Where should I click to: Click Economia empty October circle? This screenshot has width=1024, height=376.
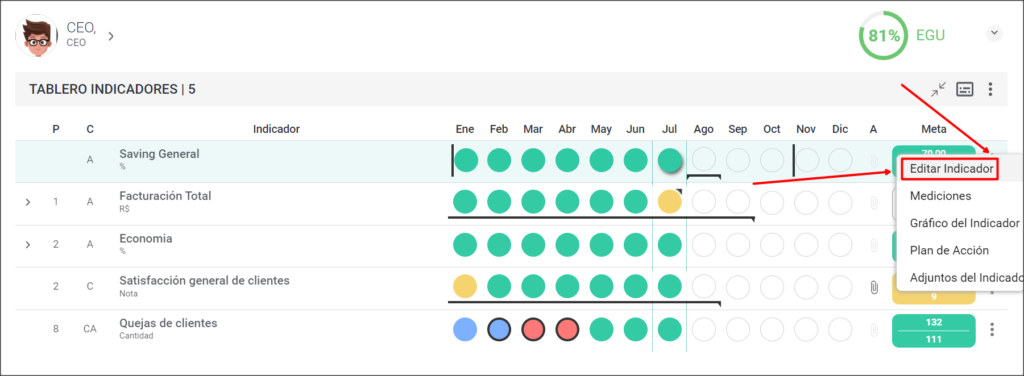pyautogui.click(x=772, y=245)
